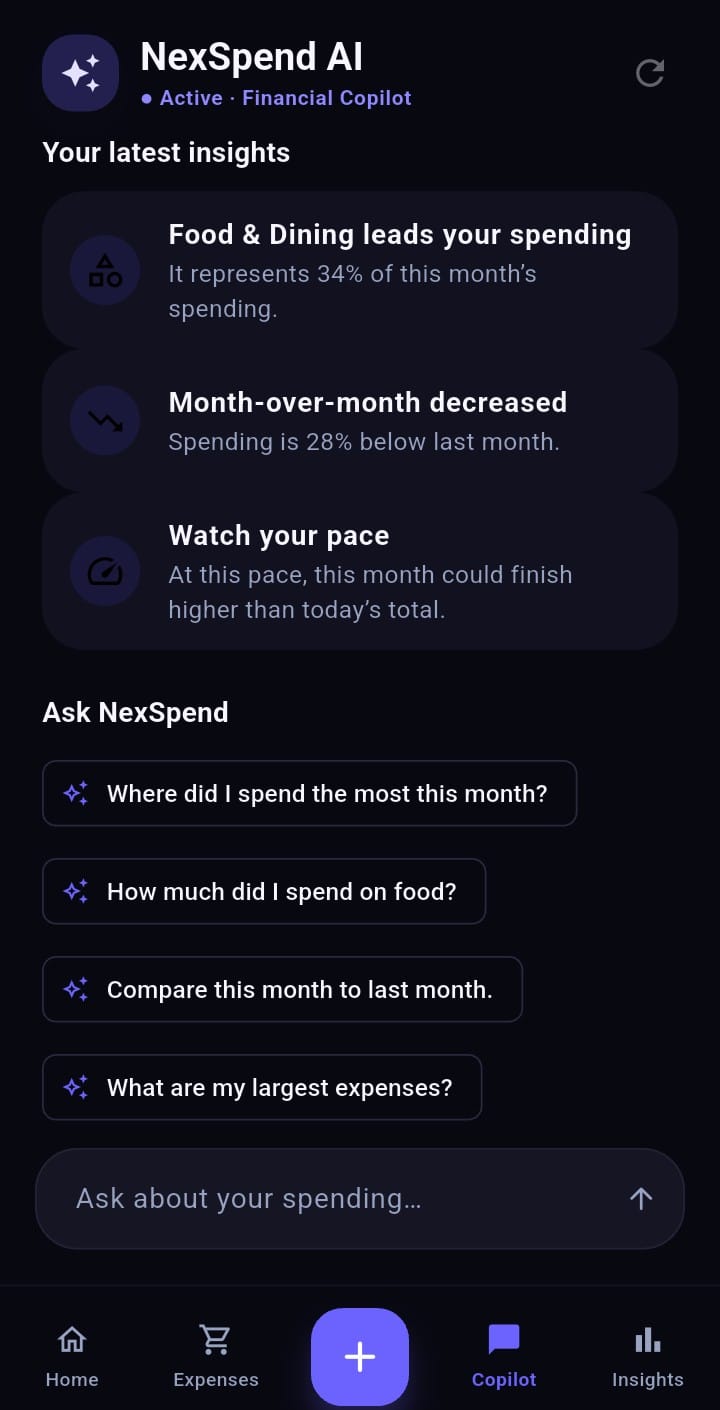Tap the refresh icon in the header
The image size is (720, 1410).
pyautogui.click(x=650, y=73)
